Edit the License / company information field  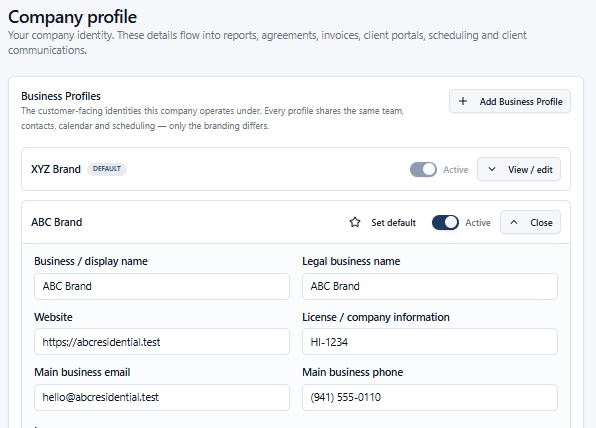click(430, 342)
